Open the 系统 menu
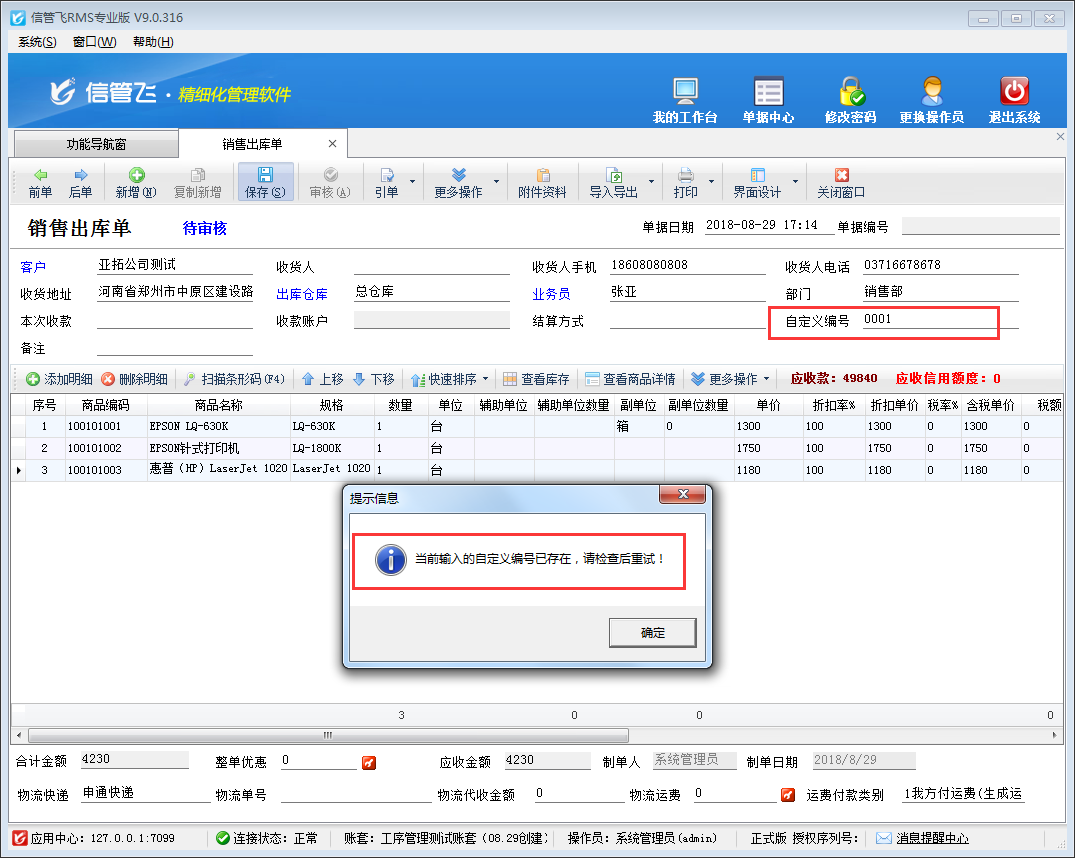 click(37, 41)
